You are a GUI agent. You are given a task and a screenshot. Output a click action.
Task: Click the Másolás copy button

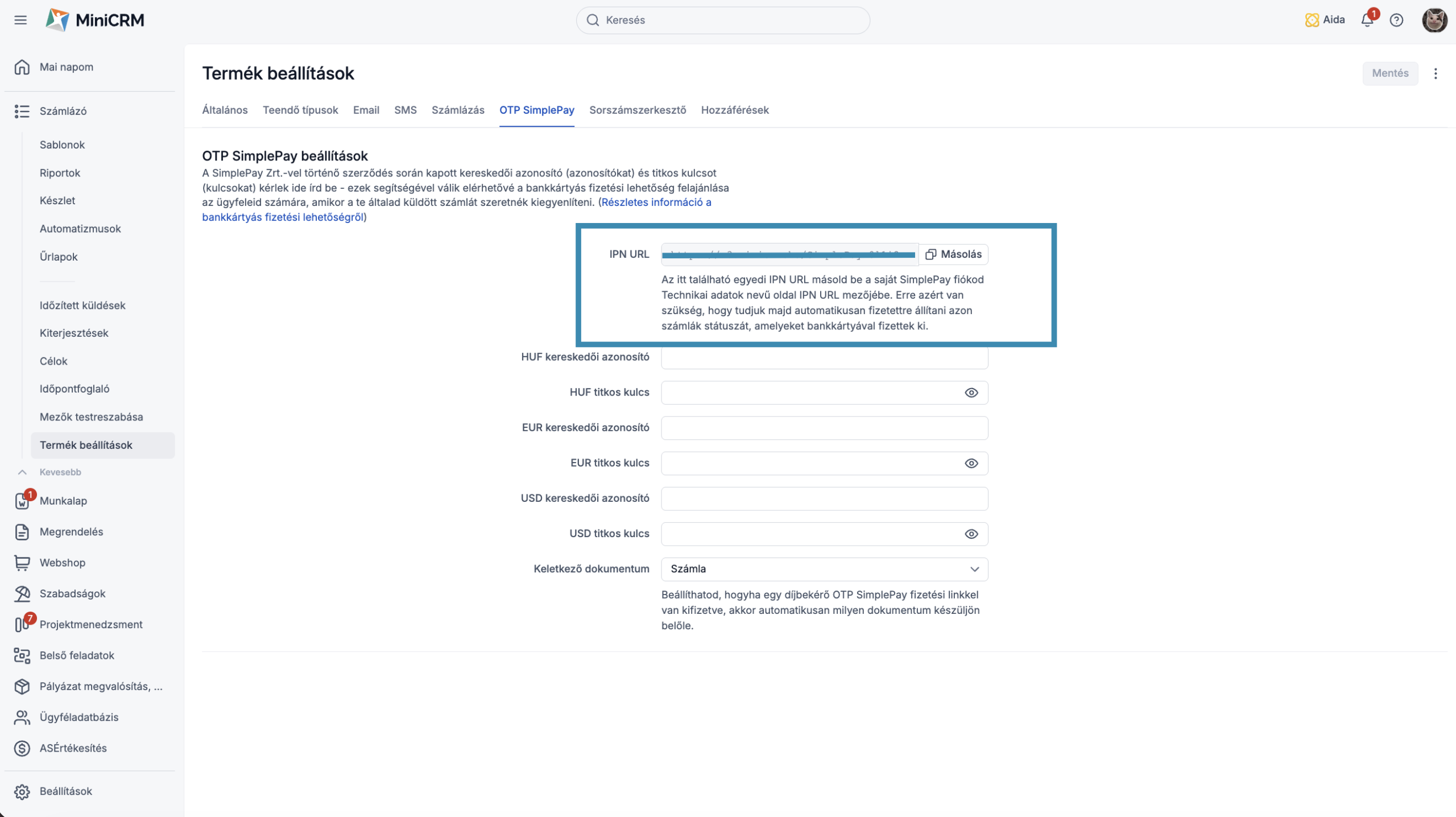[x=954, y=254]
